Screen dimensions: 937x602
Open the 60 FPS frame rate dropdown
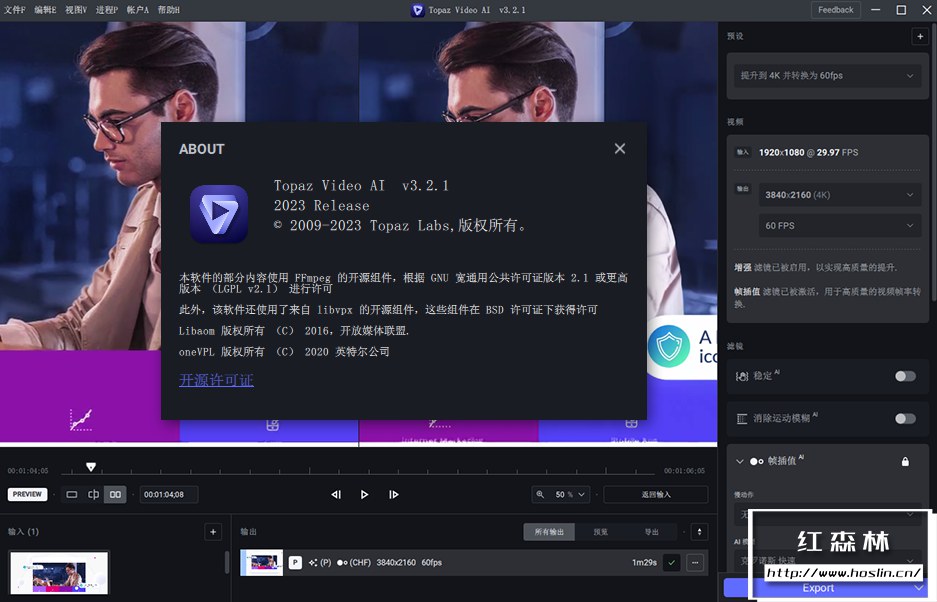tap(840, 225)
